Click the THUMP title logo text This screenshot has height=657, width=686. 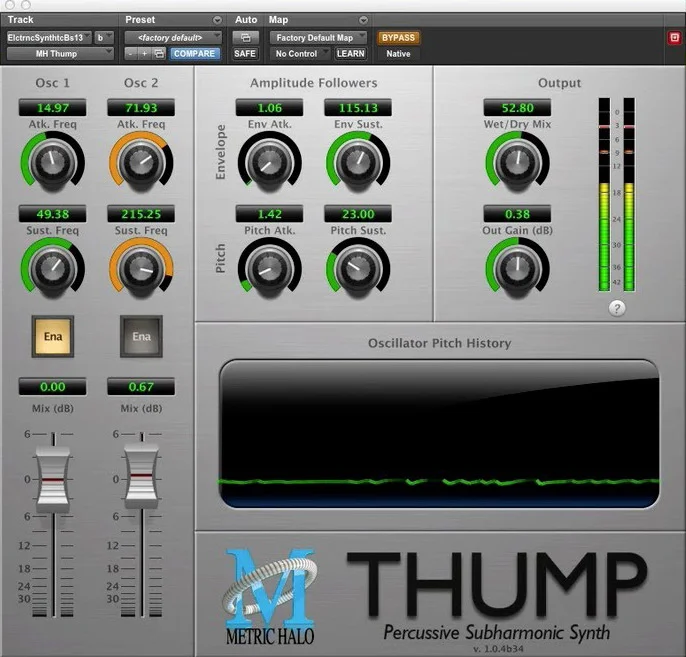[497, 585]
